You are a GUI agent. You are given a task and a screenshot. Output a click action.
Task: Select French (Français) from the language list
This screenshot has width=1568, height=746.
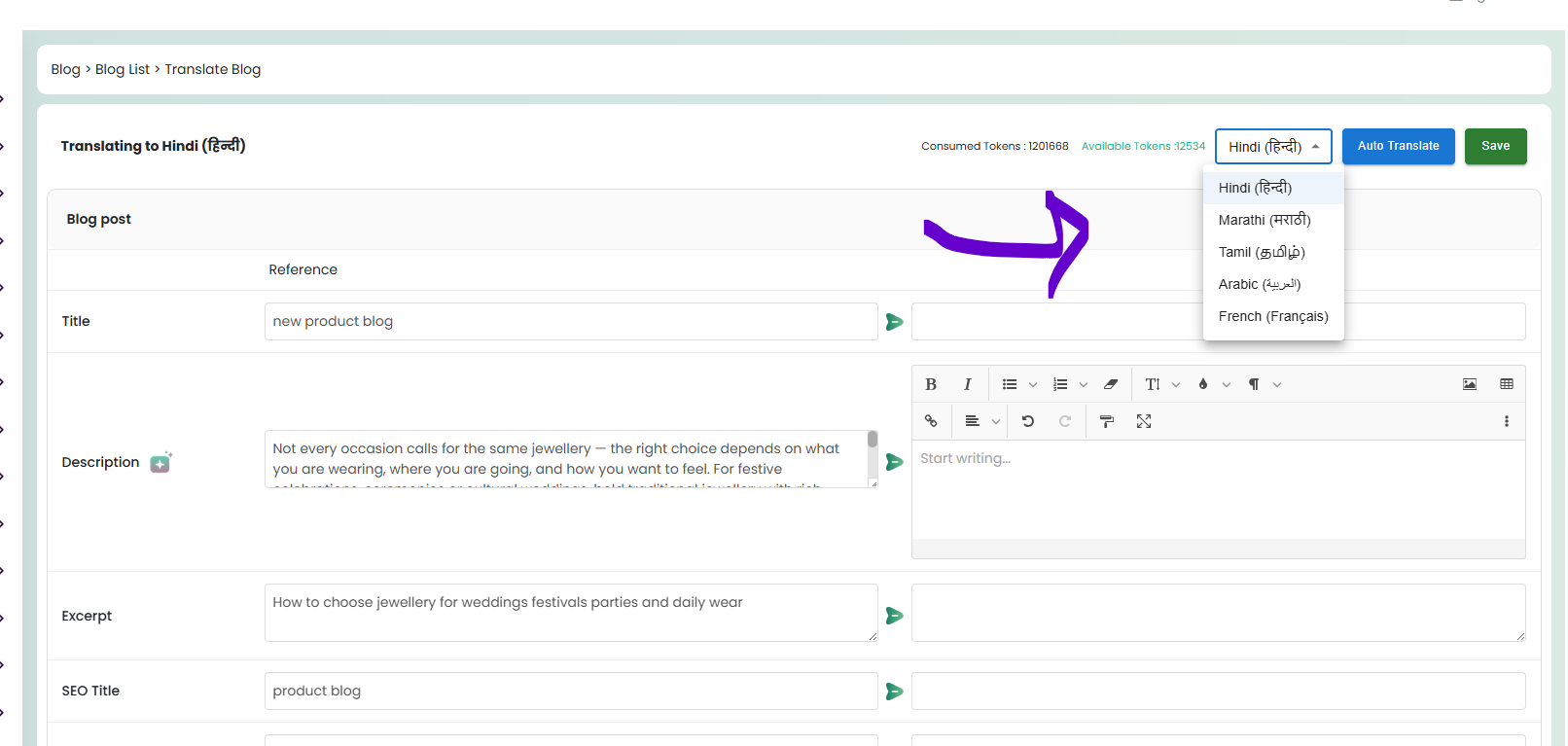point(1273,316)
